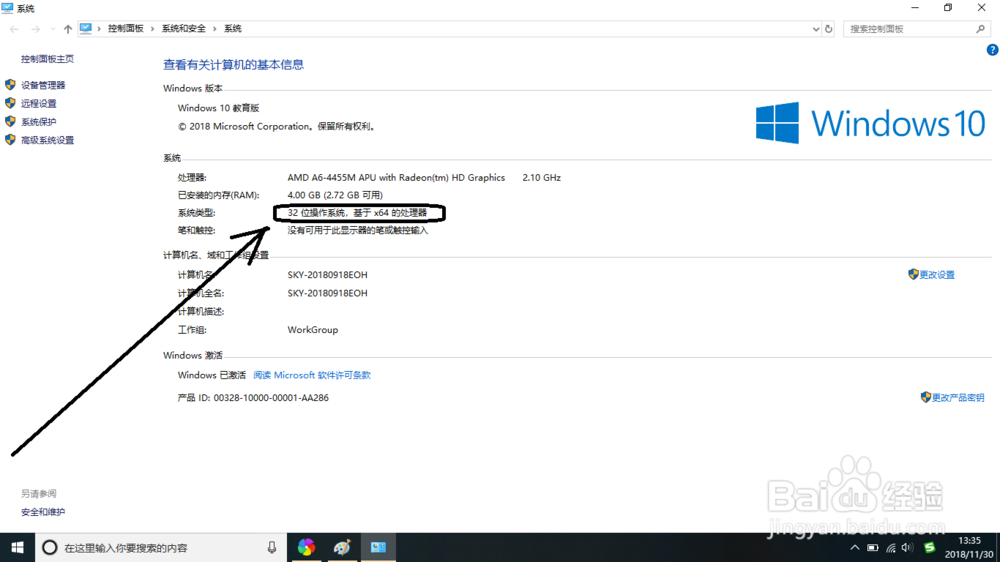Open Security and Maintenance link
This screenshot has height=562, width=1000.
point(43,512)
